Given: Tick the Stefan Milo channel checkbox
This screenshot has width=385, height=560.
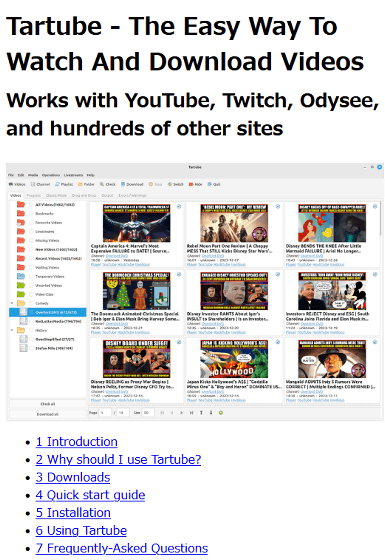Looking at the screenshot, I should point(31,348).
